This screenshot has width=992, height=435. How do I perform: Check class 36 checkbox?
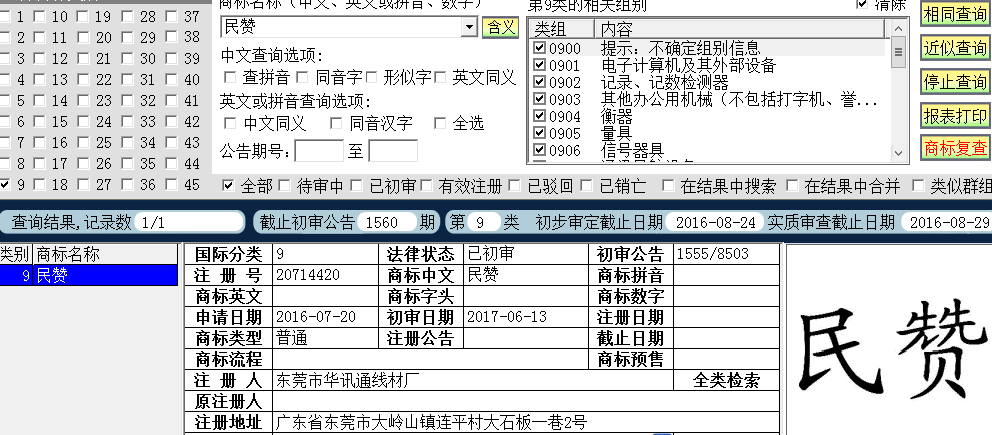click(128, 185)
